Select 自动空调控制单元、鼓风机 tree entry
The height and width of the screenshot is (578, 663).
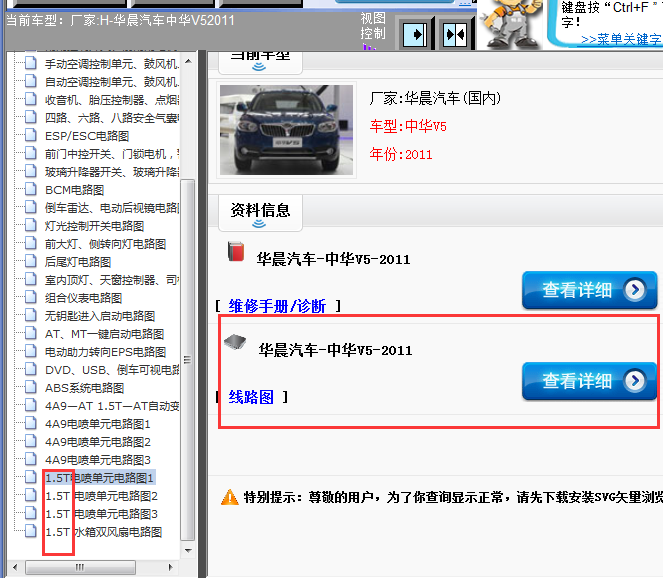[112, 82]
